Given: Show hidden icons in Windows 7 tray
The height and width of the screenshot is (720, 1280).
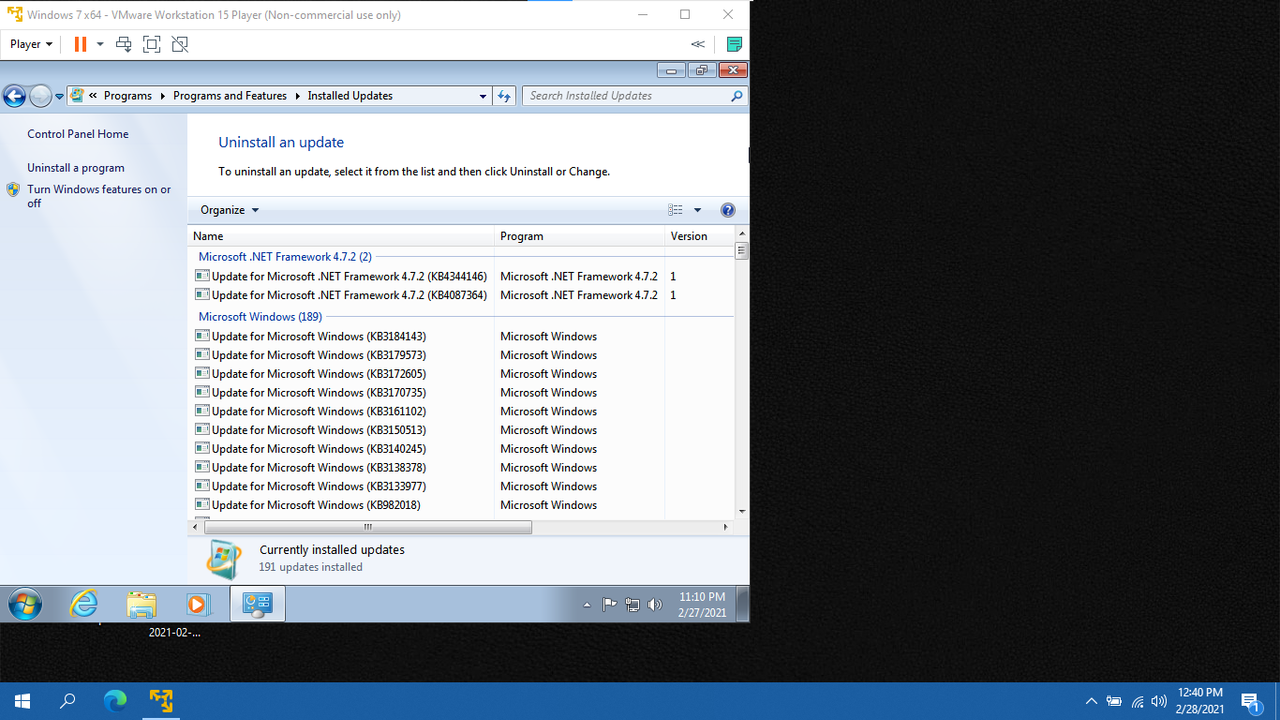Looking at the screenshot, I should (x=587, y=605).
